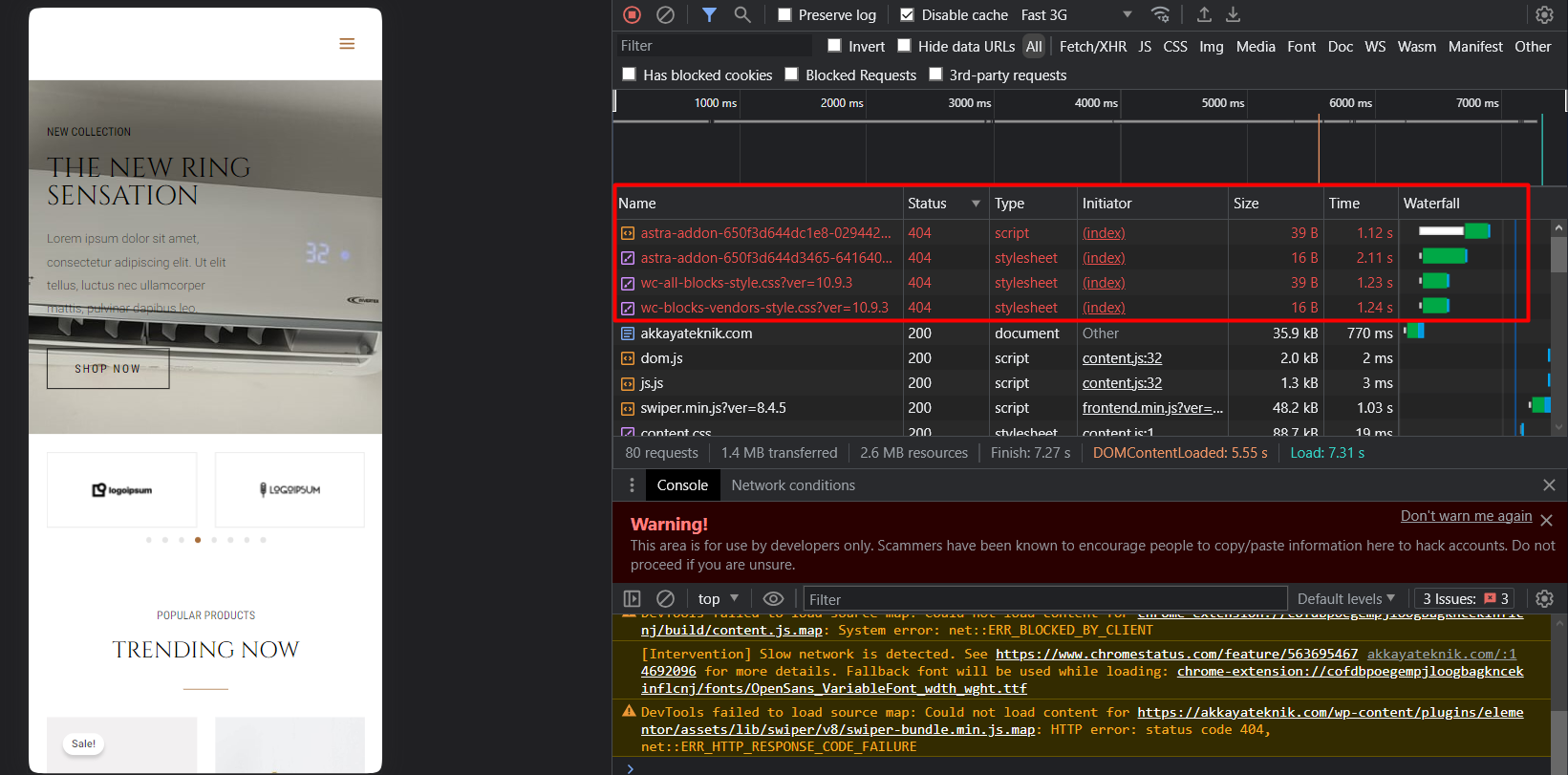This screenshot has width=1568, height=775.
Task: Filter by Other requests
Action: [1533, 46]
